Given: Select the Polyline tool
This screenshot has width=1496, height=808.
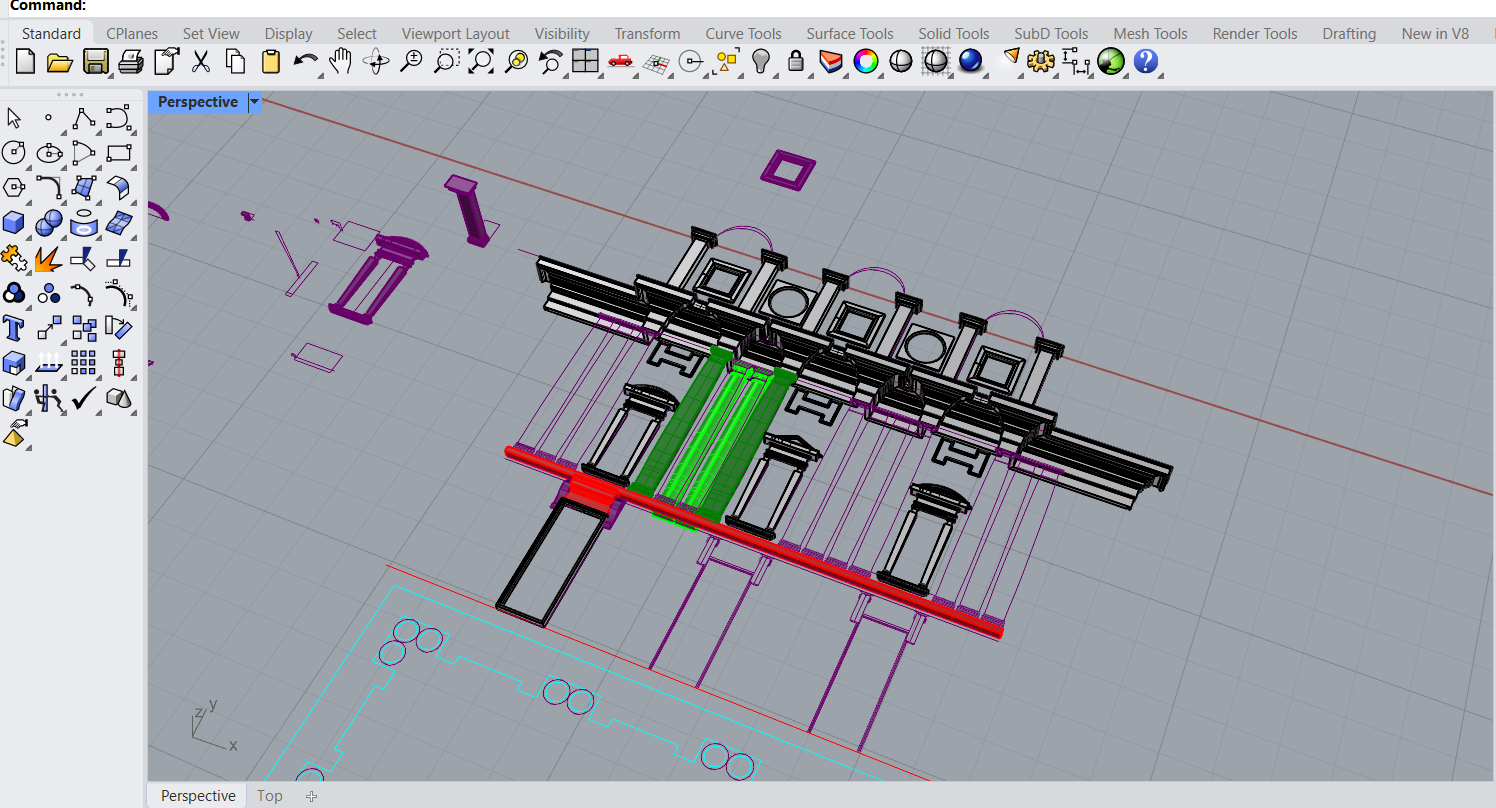Looking at the screenshot, I should [83, 118].
